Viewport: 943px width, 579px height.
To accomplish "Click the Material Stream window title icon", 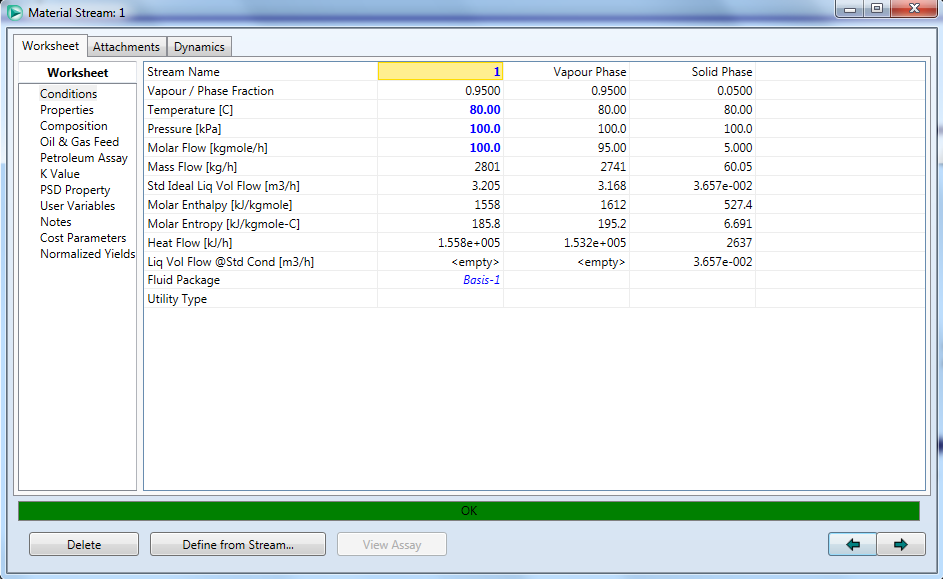I will [x=14, y=12].
